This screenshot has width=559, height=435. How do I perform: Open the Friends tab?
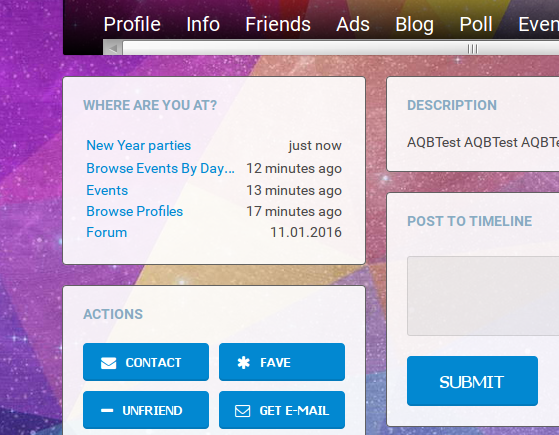(278, 24)
